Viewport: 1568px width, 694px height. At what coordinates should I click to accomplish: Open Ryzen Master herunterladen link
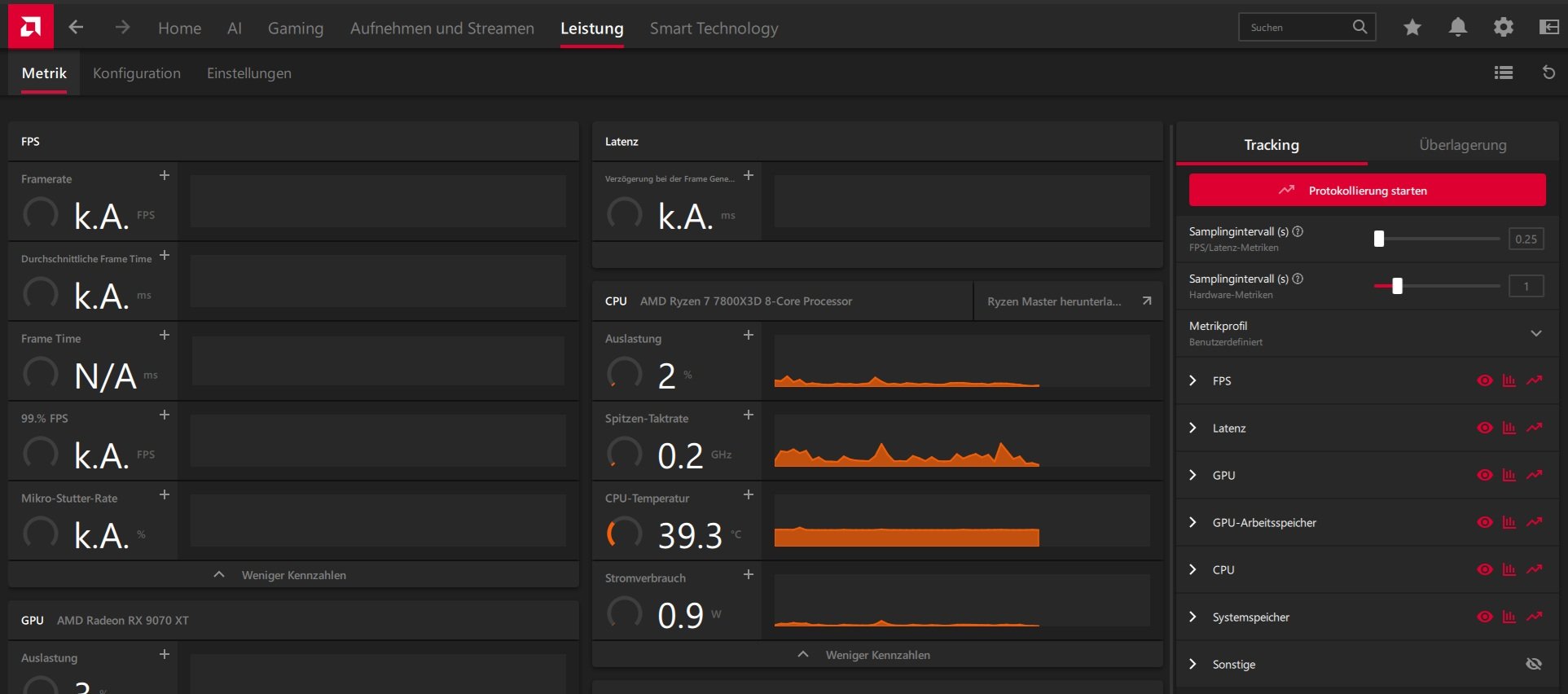coord(1068,301)
